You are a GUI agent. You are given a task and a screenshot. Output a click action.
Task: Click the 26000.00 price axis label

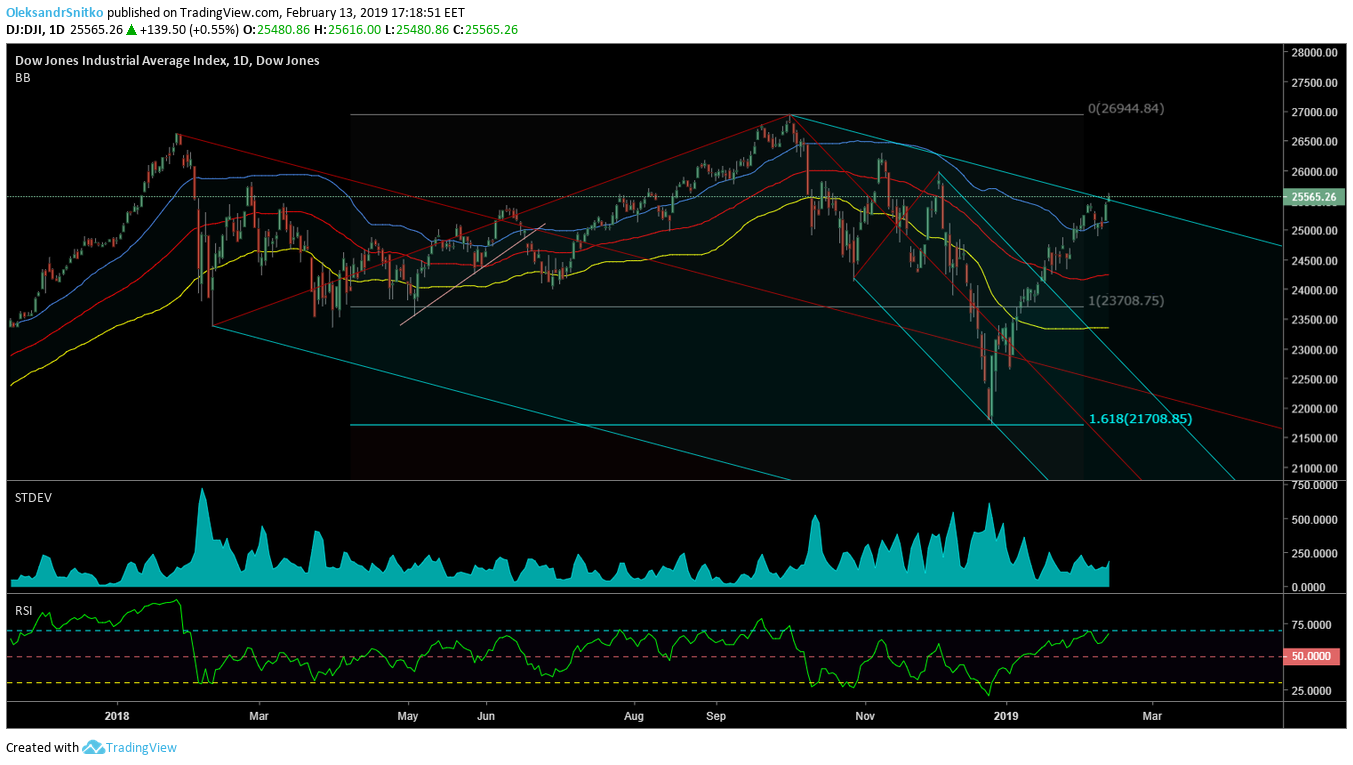(x=1314, y=172)
